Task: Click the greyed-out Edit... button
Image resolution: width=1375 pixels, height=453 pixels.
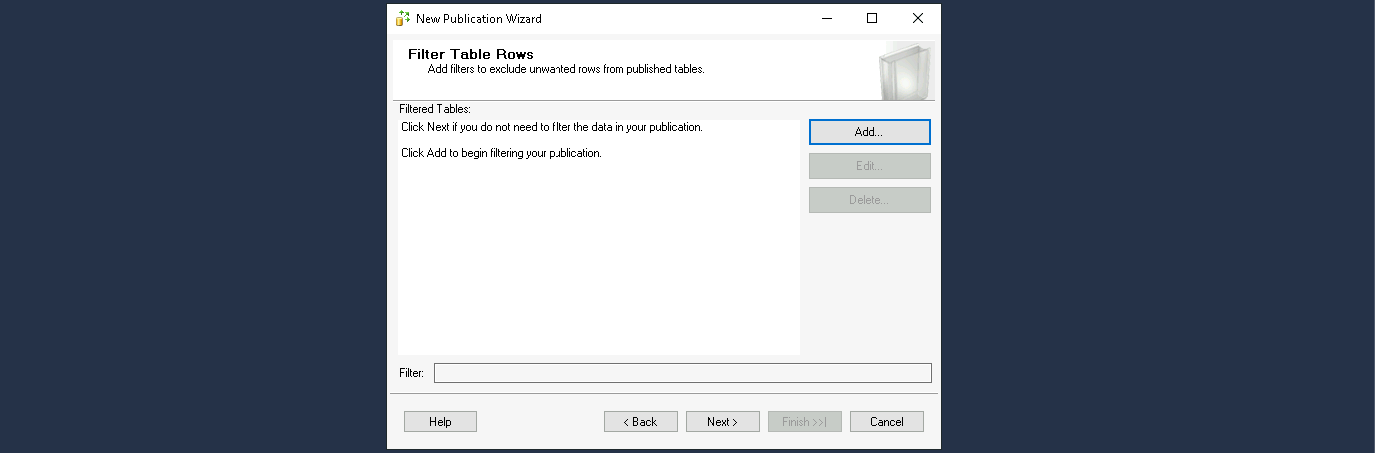Action: coord(869,166)
